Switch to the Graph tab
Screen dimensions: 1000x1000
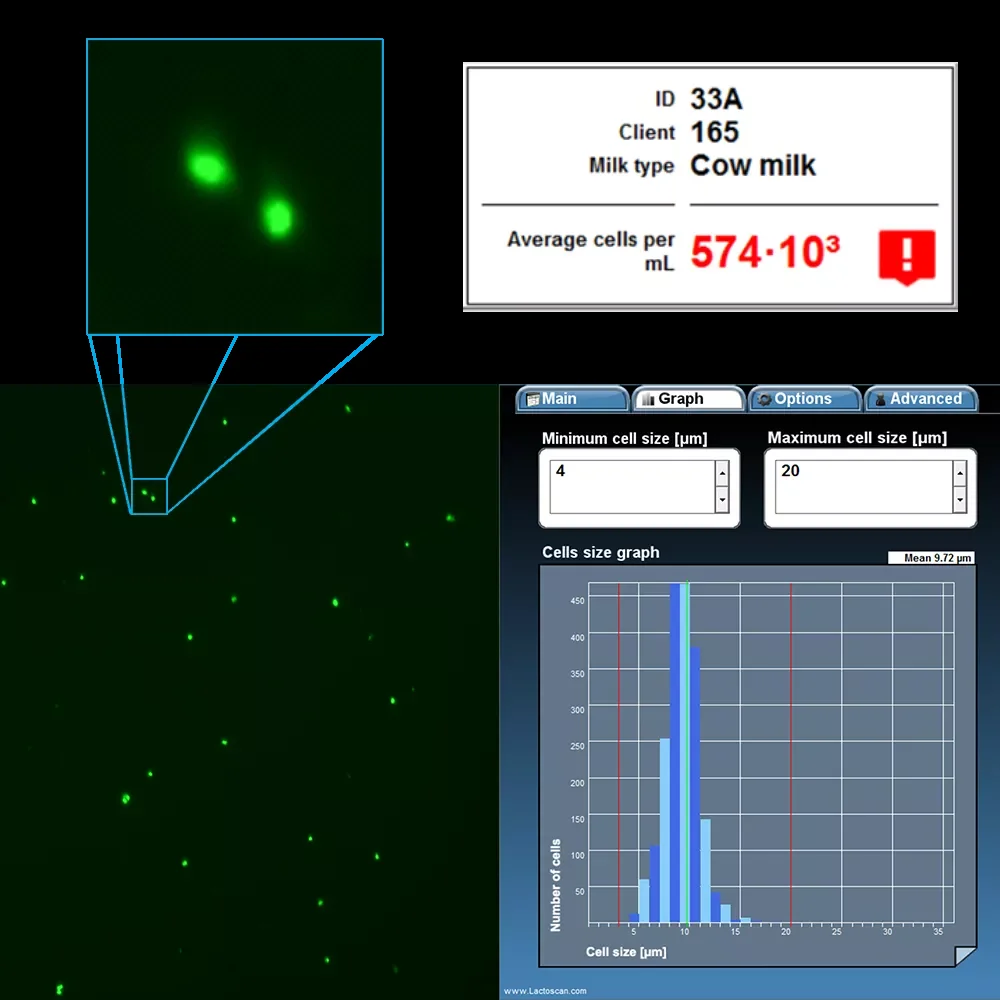point(689,399)
